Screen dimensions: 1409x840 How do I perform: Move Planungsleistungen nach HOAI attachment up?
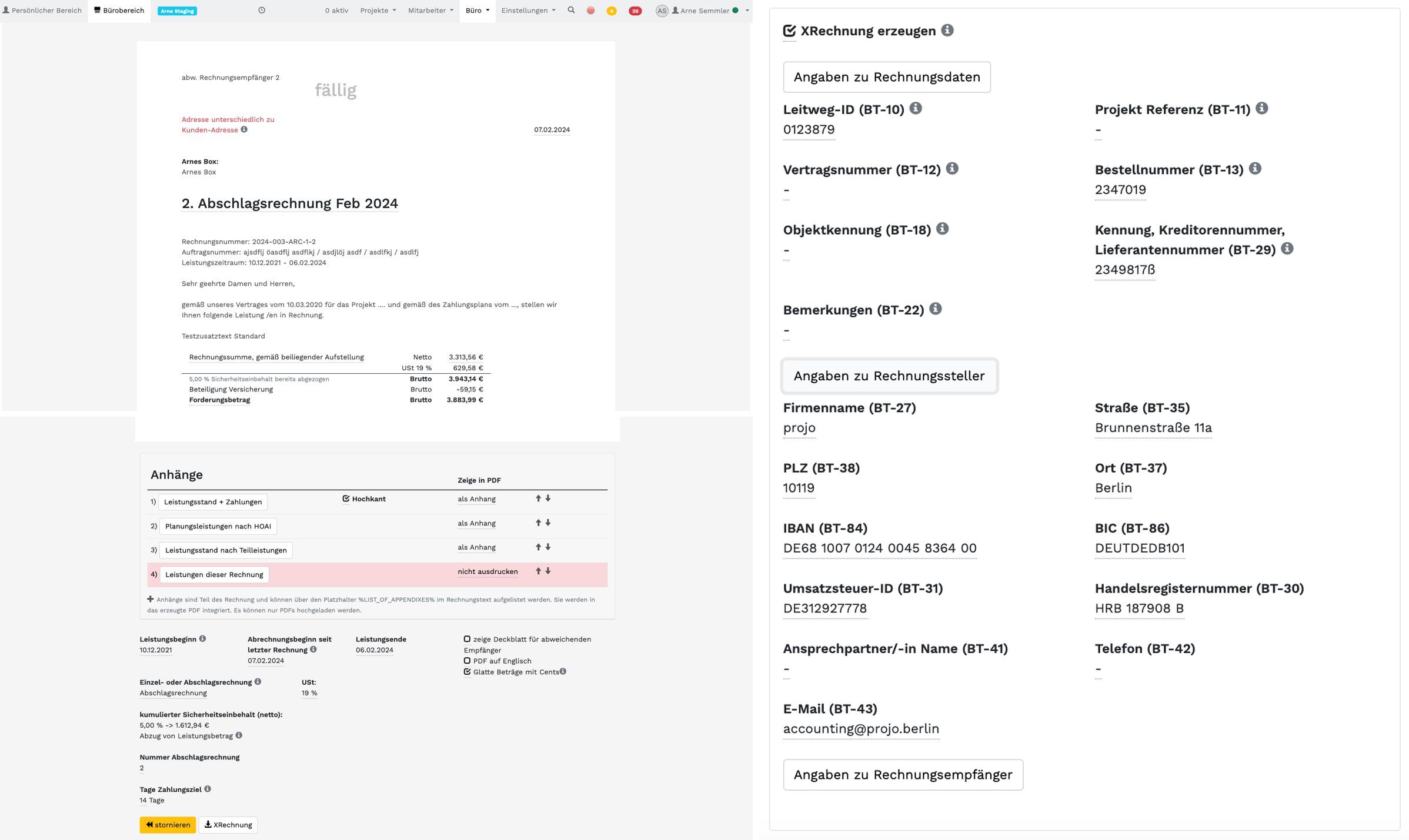point(538,523)
